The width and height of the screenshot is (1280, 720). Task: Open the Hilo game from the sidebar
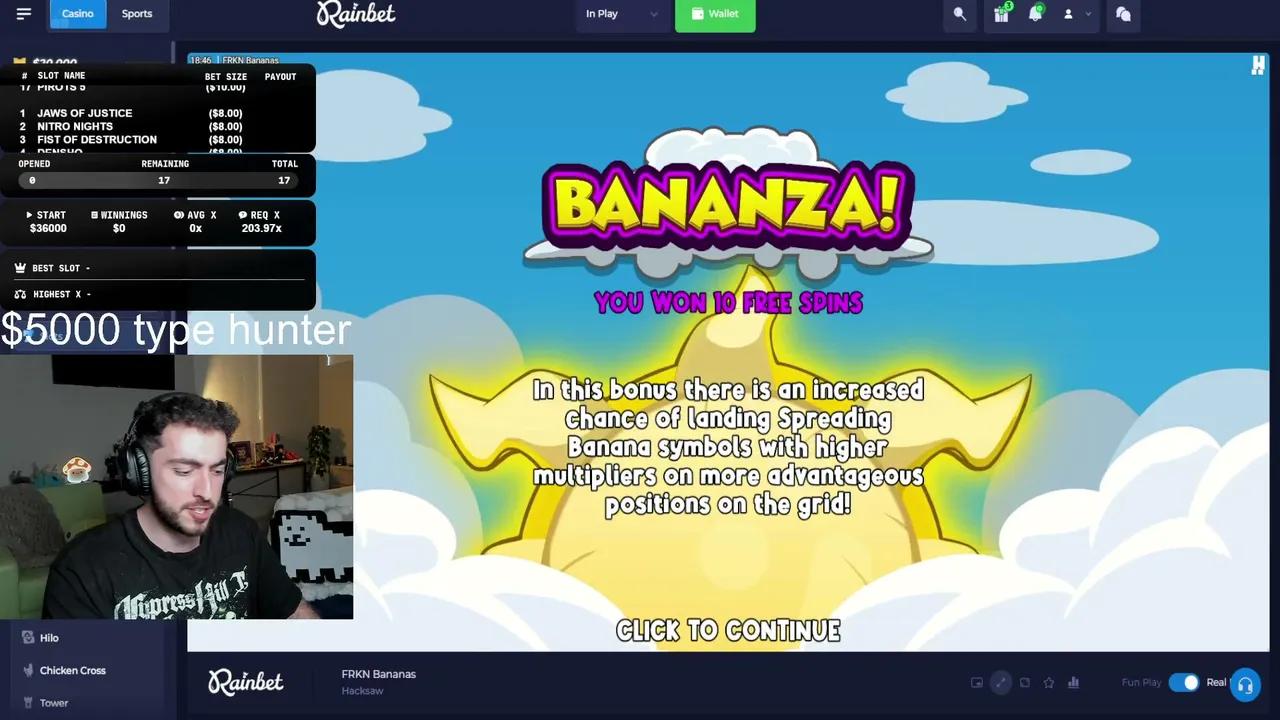[x=49, y=638]
